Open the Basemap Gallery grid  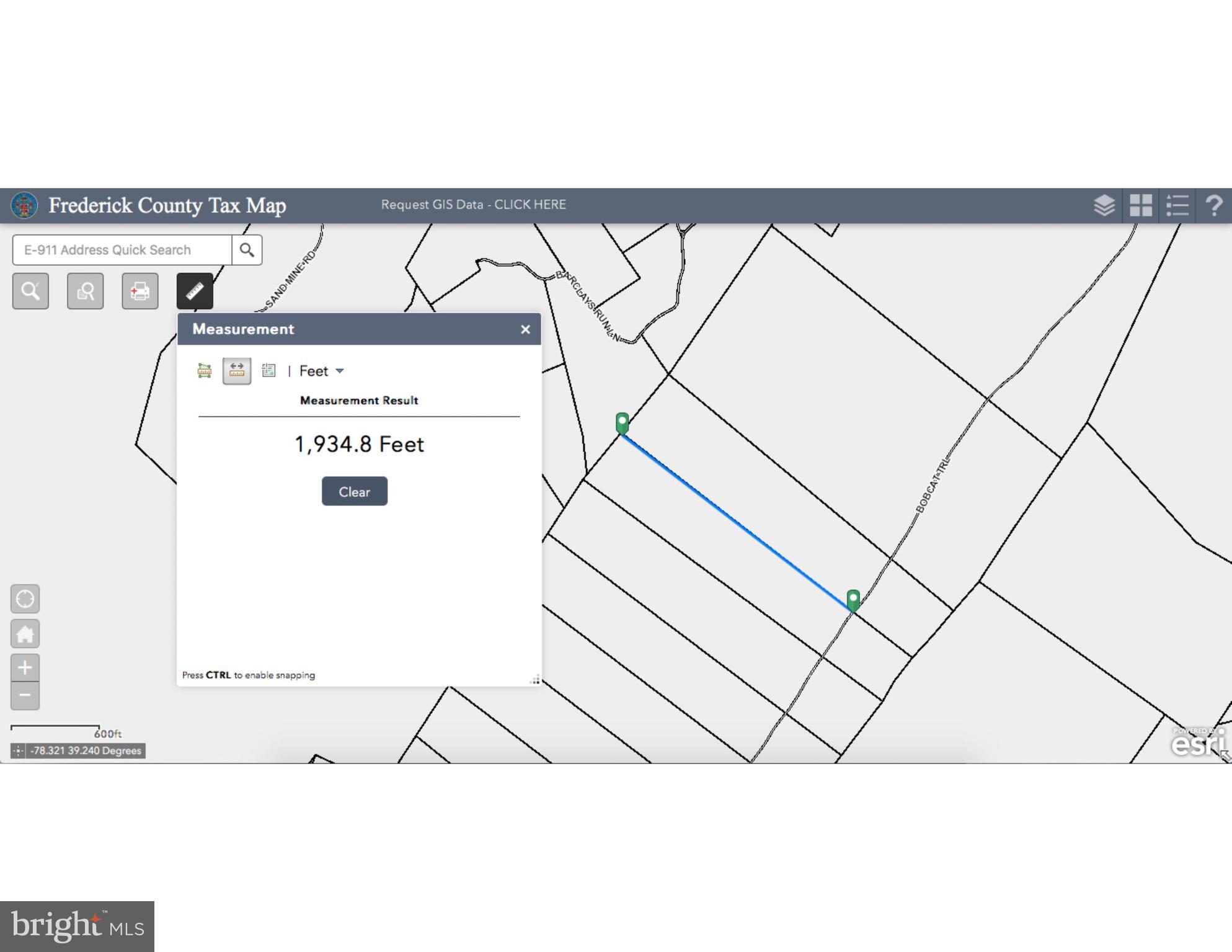pos(1141,205)
